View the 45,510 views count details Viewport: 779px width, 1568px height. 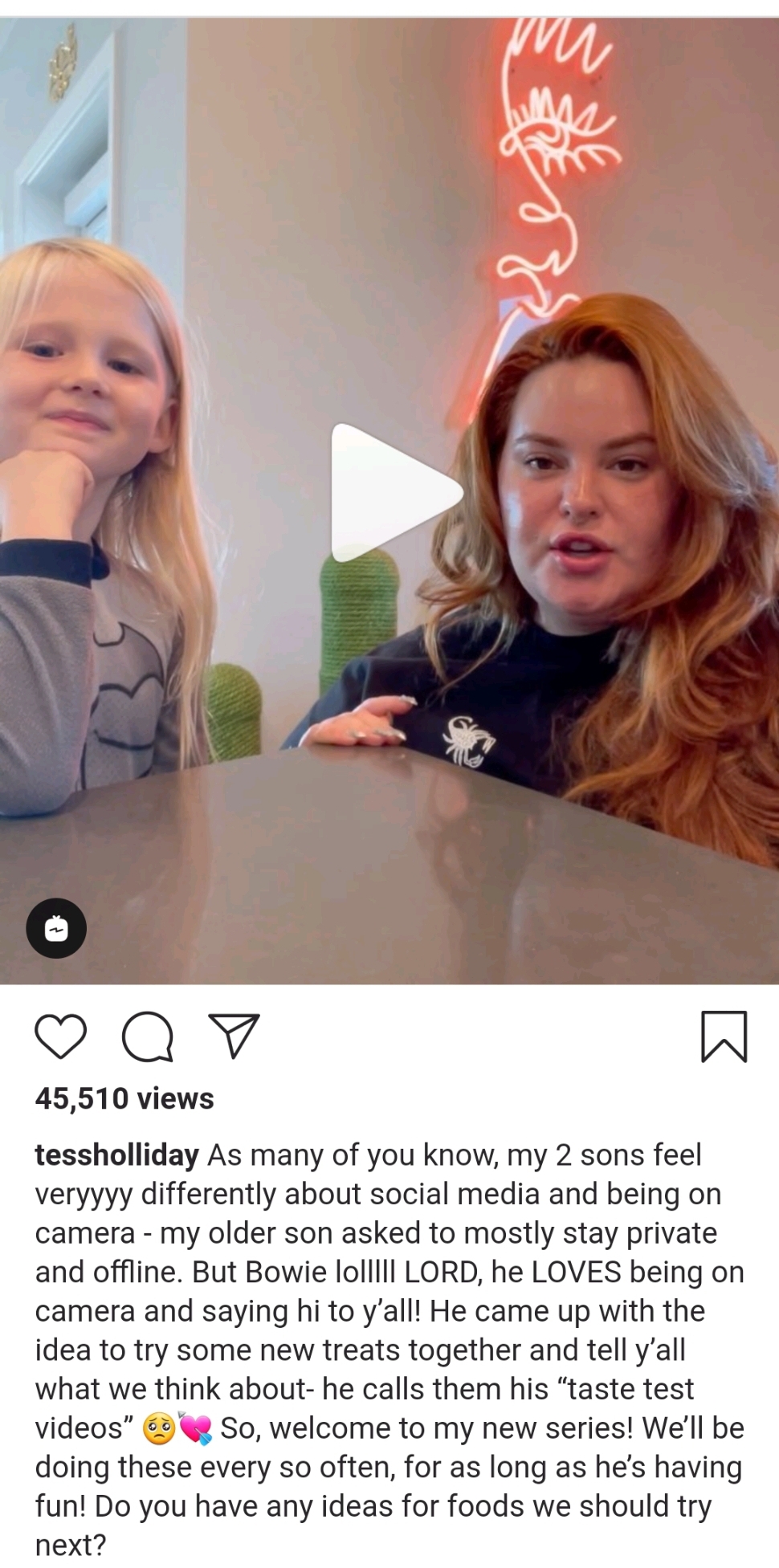coord(124,1098)
